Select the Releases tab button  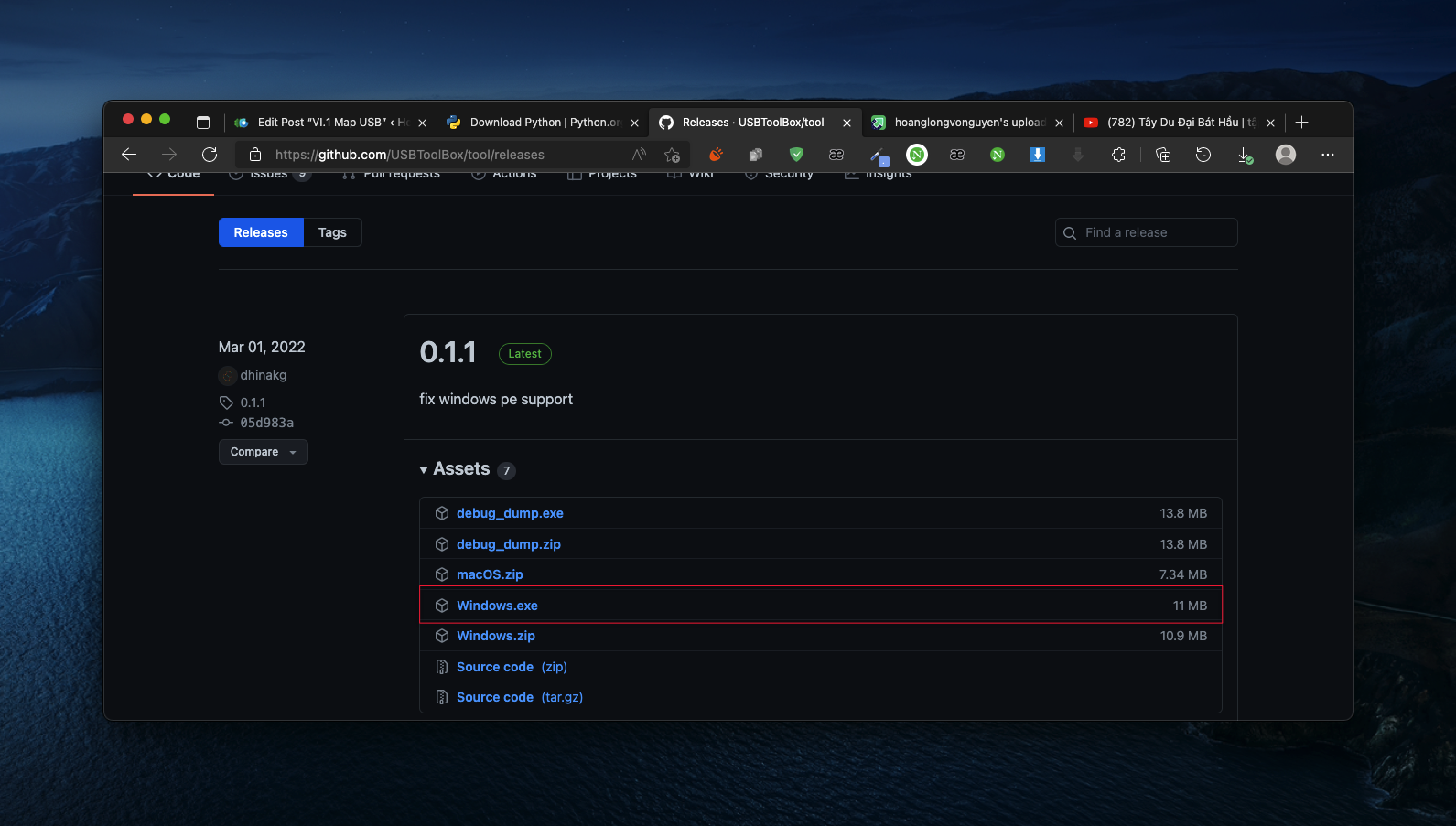[261, 232]
